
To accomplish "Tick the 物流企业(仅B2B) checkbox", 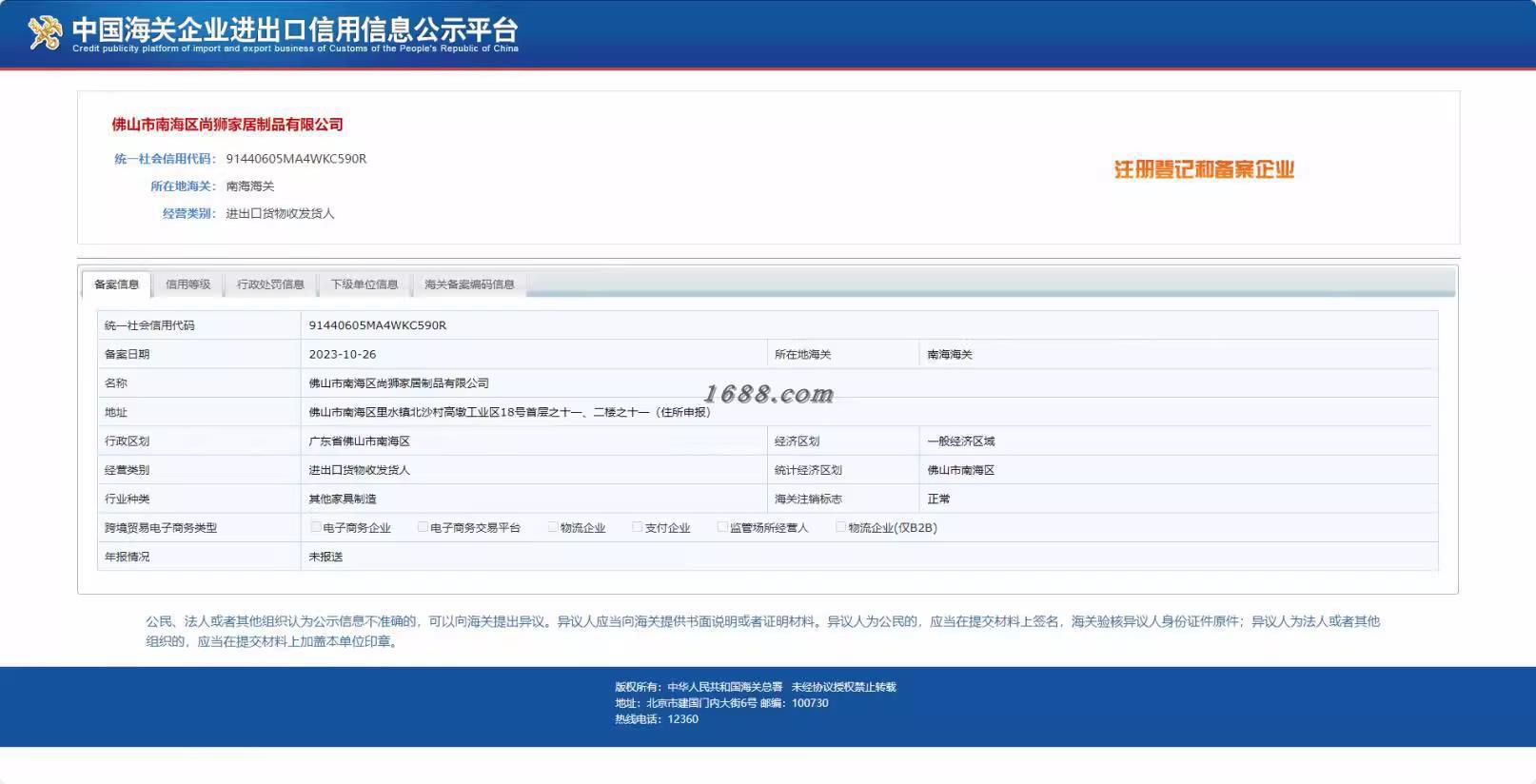I will [841, 527].
